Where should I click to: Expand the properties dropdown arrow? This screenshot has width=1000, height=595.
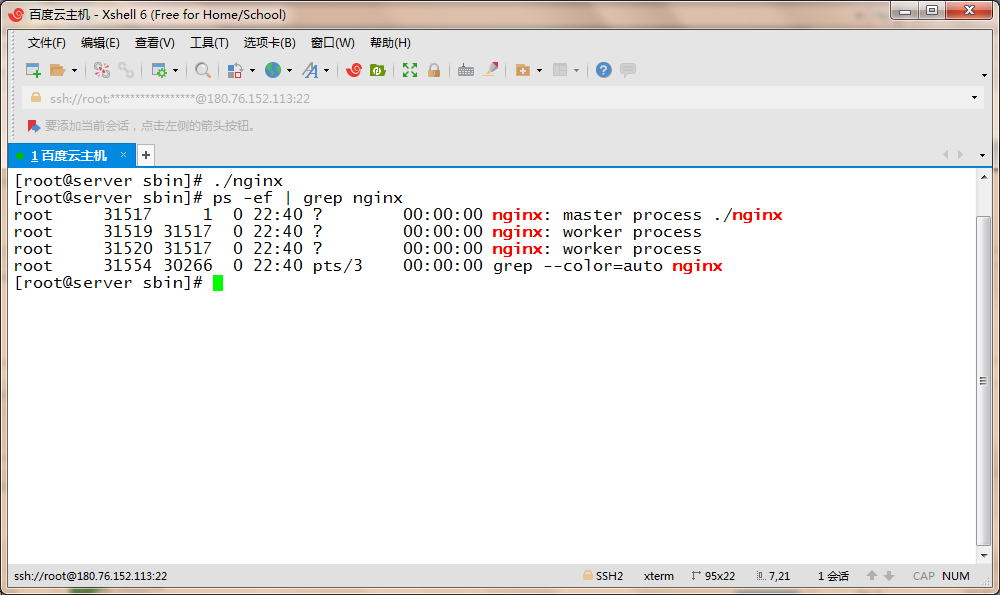(x=175, y=70)
